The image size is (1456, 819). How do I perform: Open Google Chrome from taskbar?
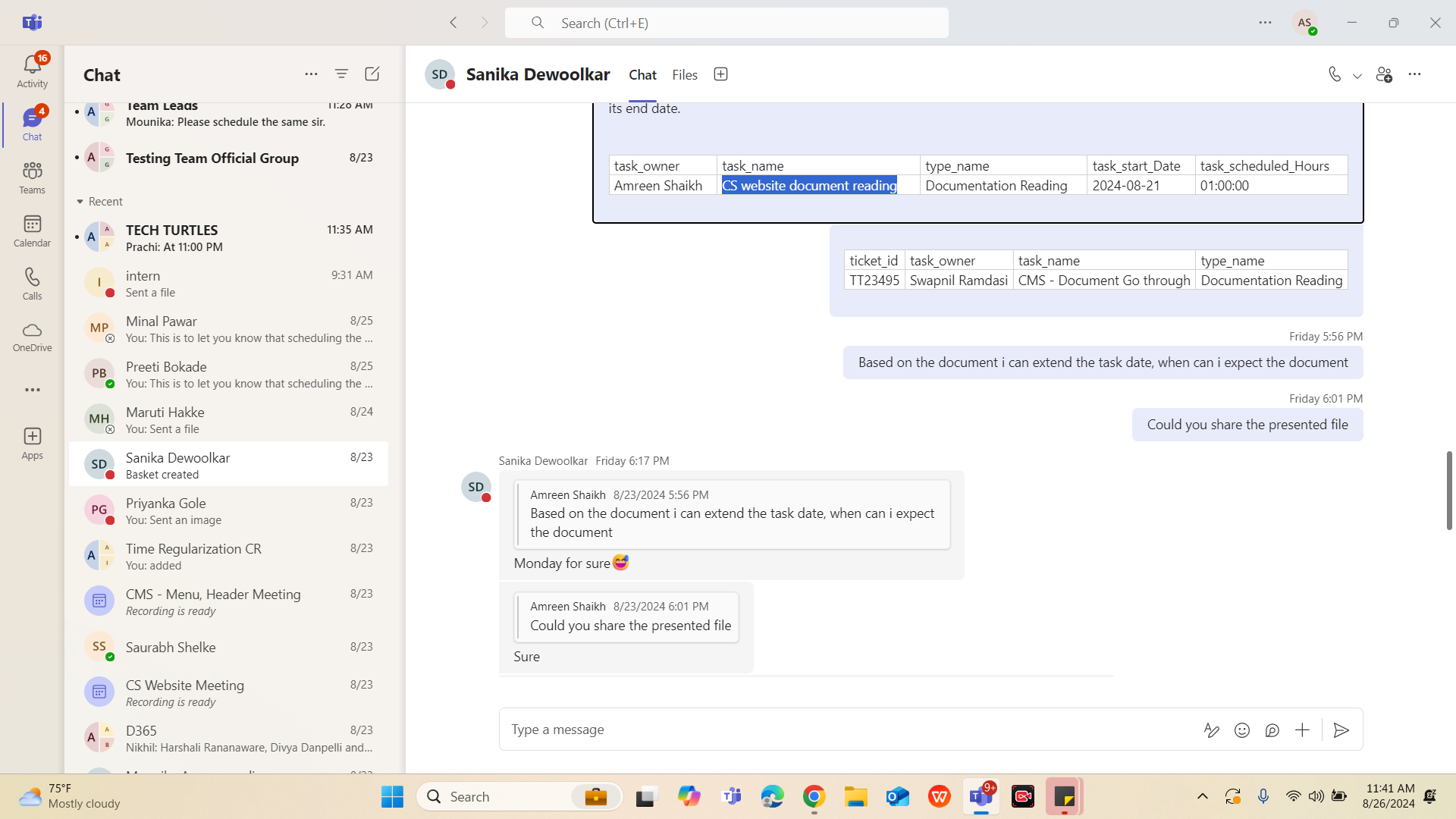pyautogui.click(x=814, y=796)
